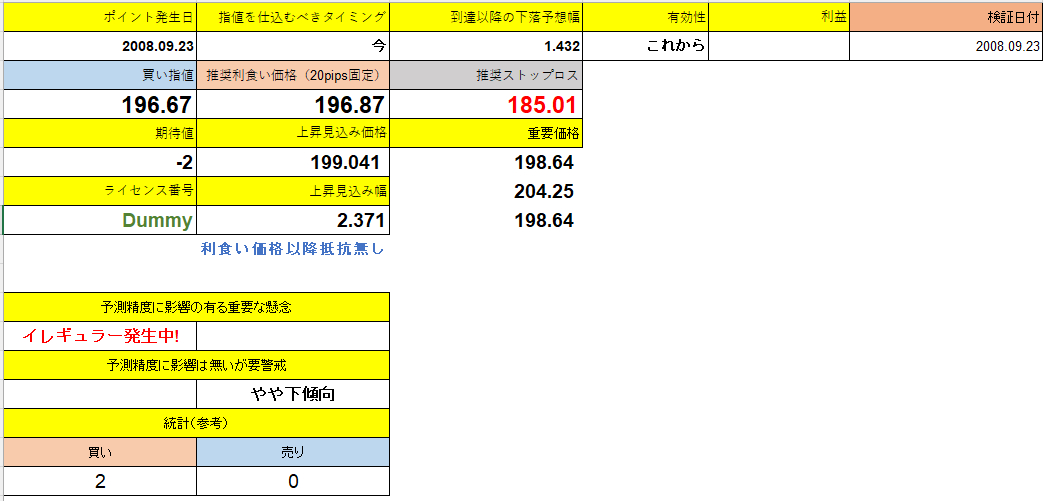This screenshot has width=1043, height=501.
Task: Select the 1.432 value cell
Action: (x=486, y=47)
